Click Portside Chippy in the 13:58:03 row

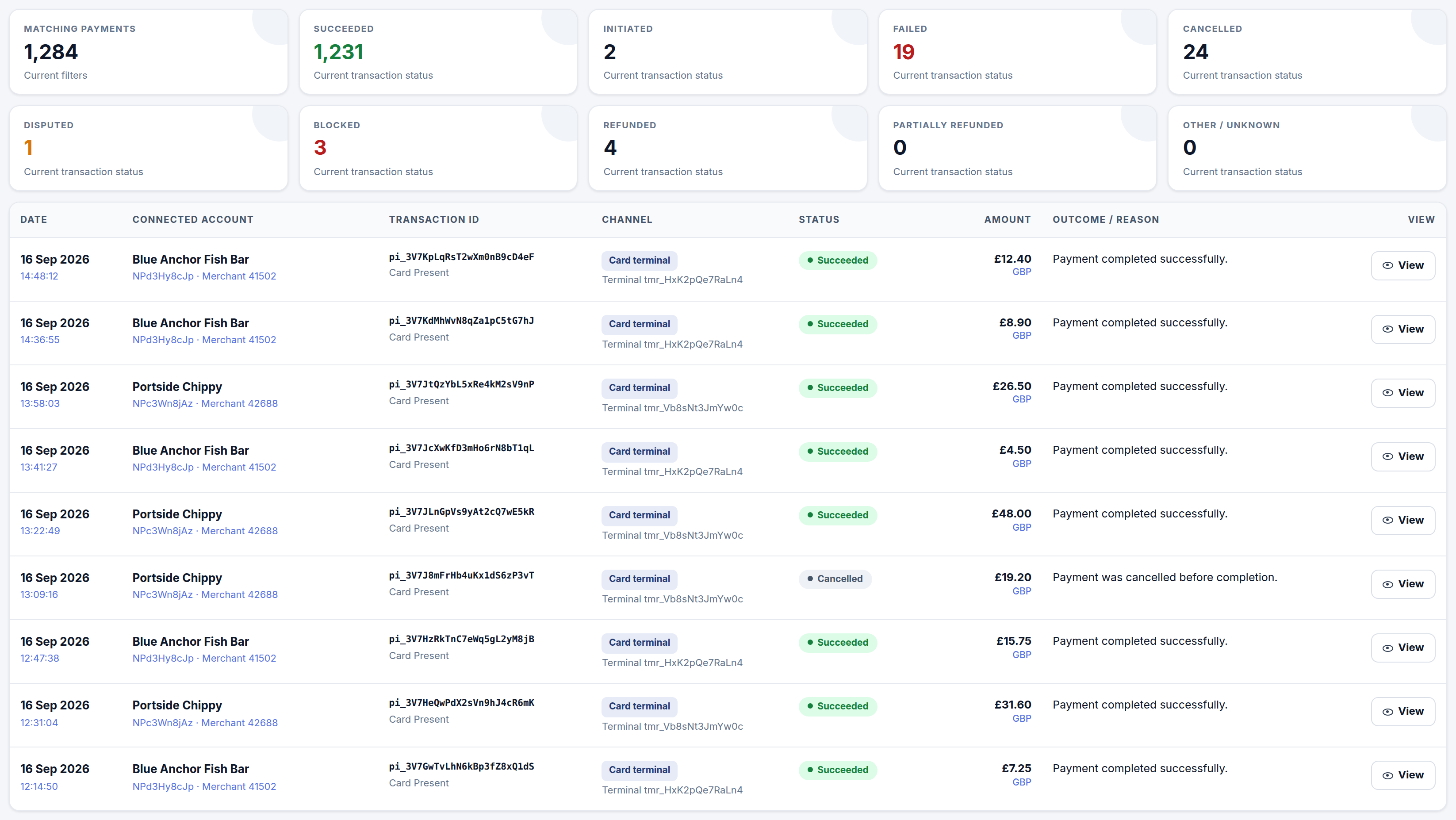pos(177,387)
